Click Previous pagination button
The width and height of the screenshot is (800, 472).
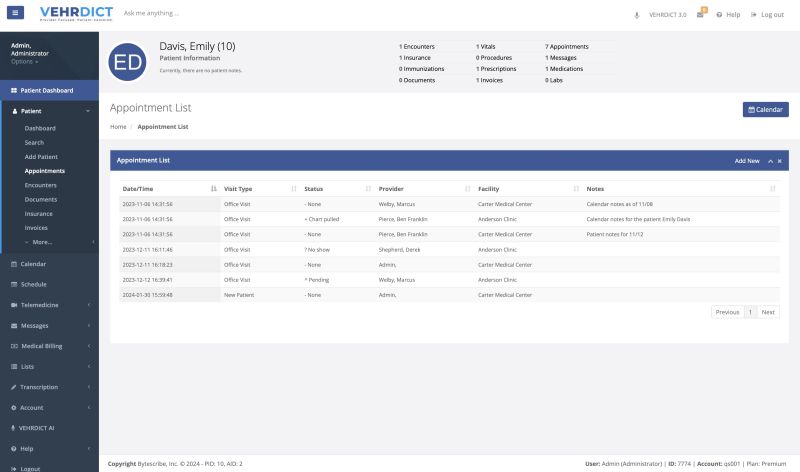[727, 312]
